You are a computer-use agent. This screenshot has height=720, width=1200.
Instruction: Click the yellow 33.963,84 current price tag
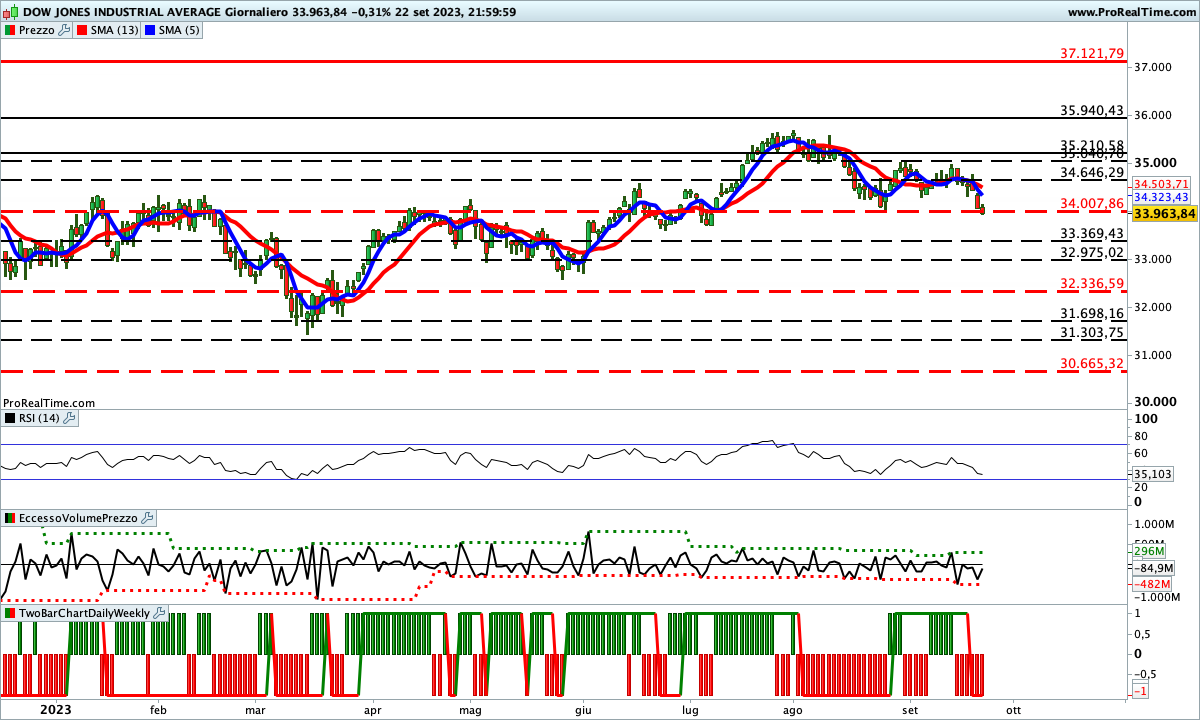point(1165,213)
